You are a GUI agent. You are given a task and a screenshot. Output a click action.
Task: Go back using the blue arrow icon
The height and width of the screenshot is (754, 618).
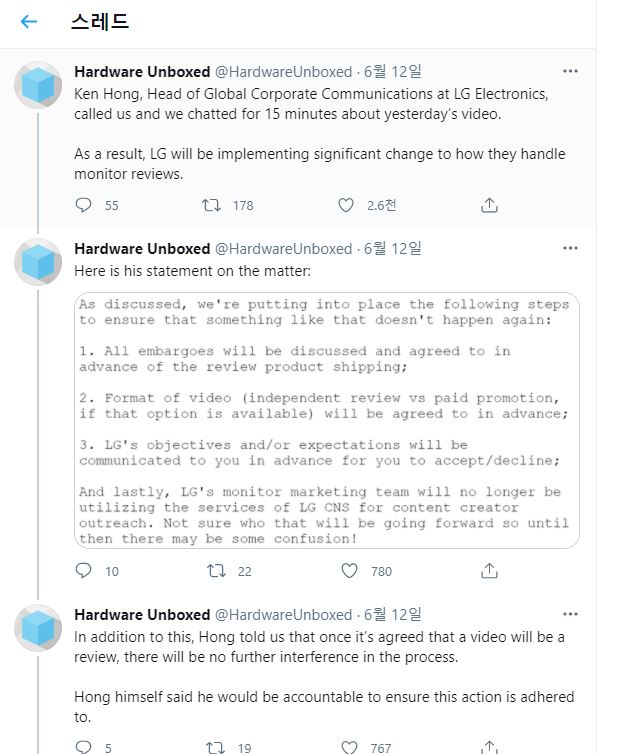[x=29, y=22]
